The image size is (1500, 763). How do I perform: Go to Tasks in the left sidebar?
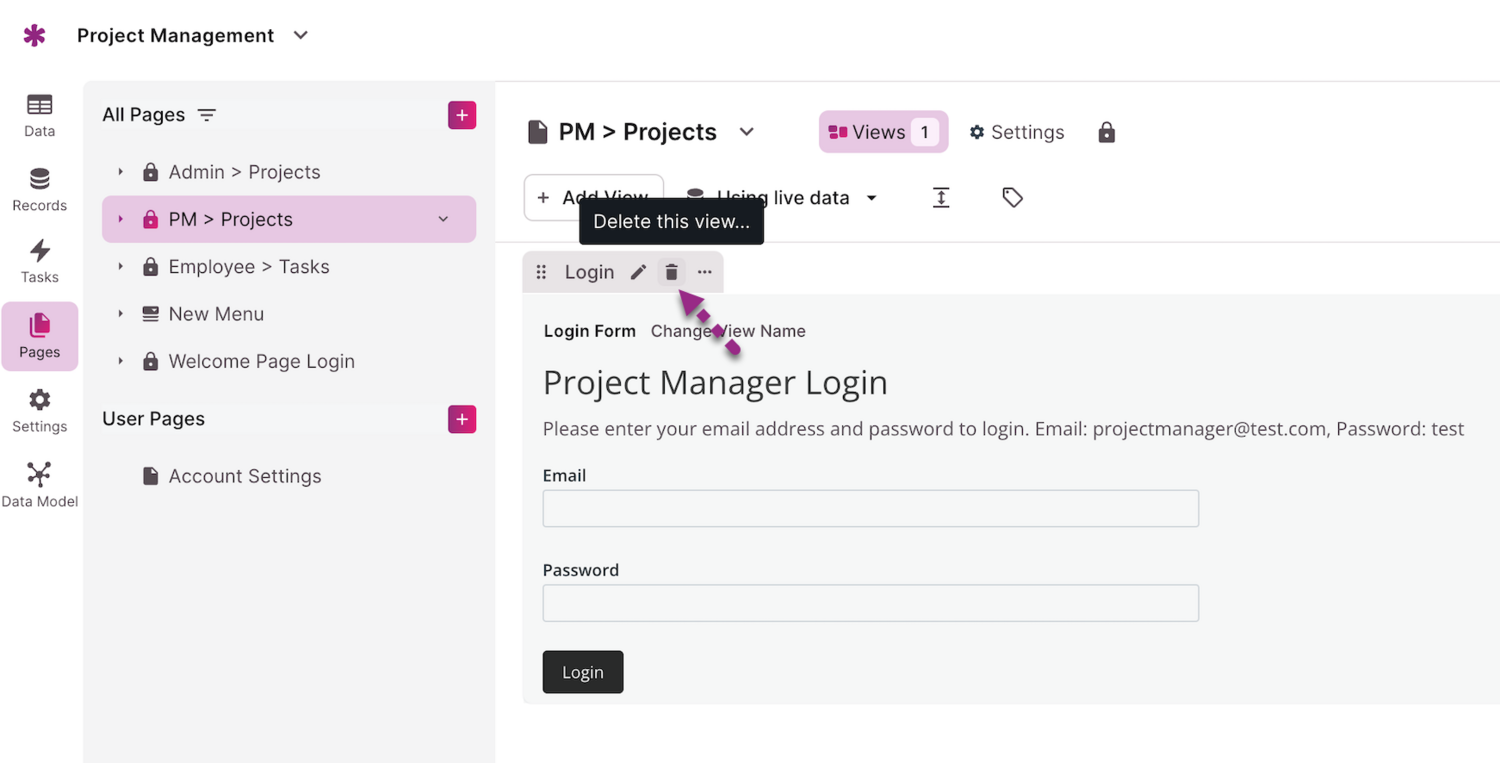click(40, 261)
